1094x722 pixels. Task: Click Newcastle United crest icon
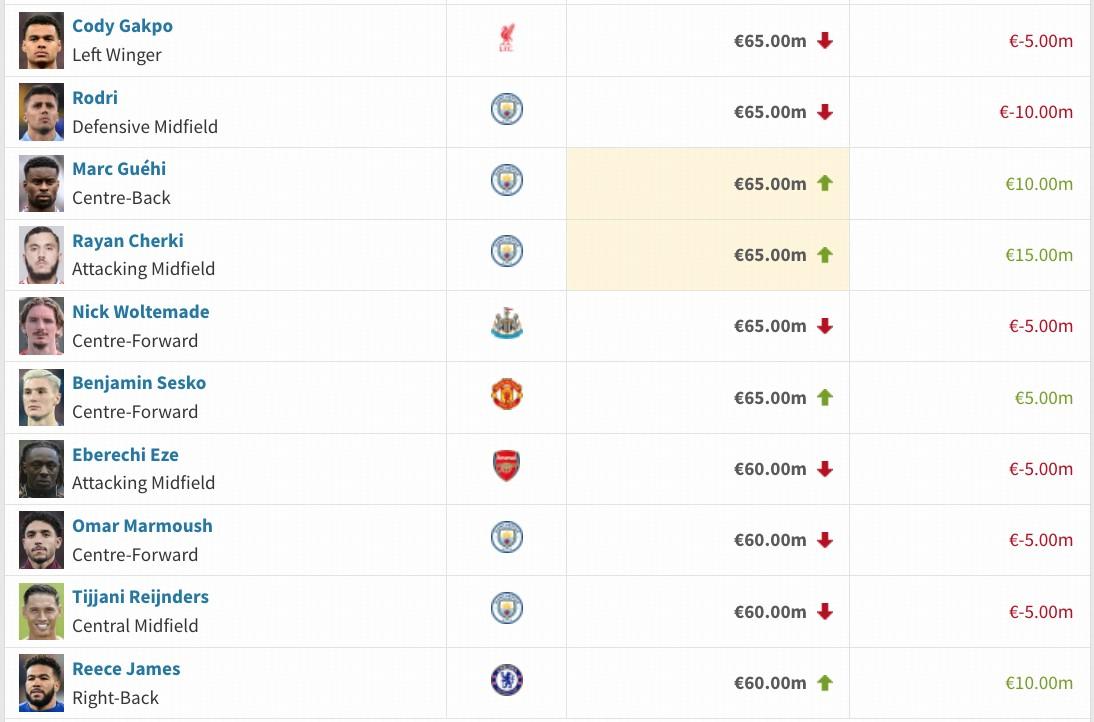coord(506,325)
